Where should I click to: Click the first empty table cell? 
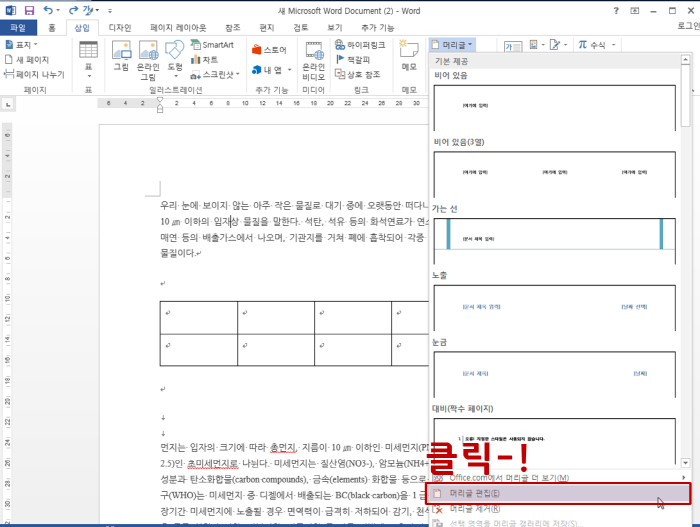(x=199, y=318)
